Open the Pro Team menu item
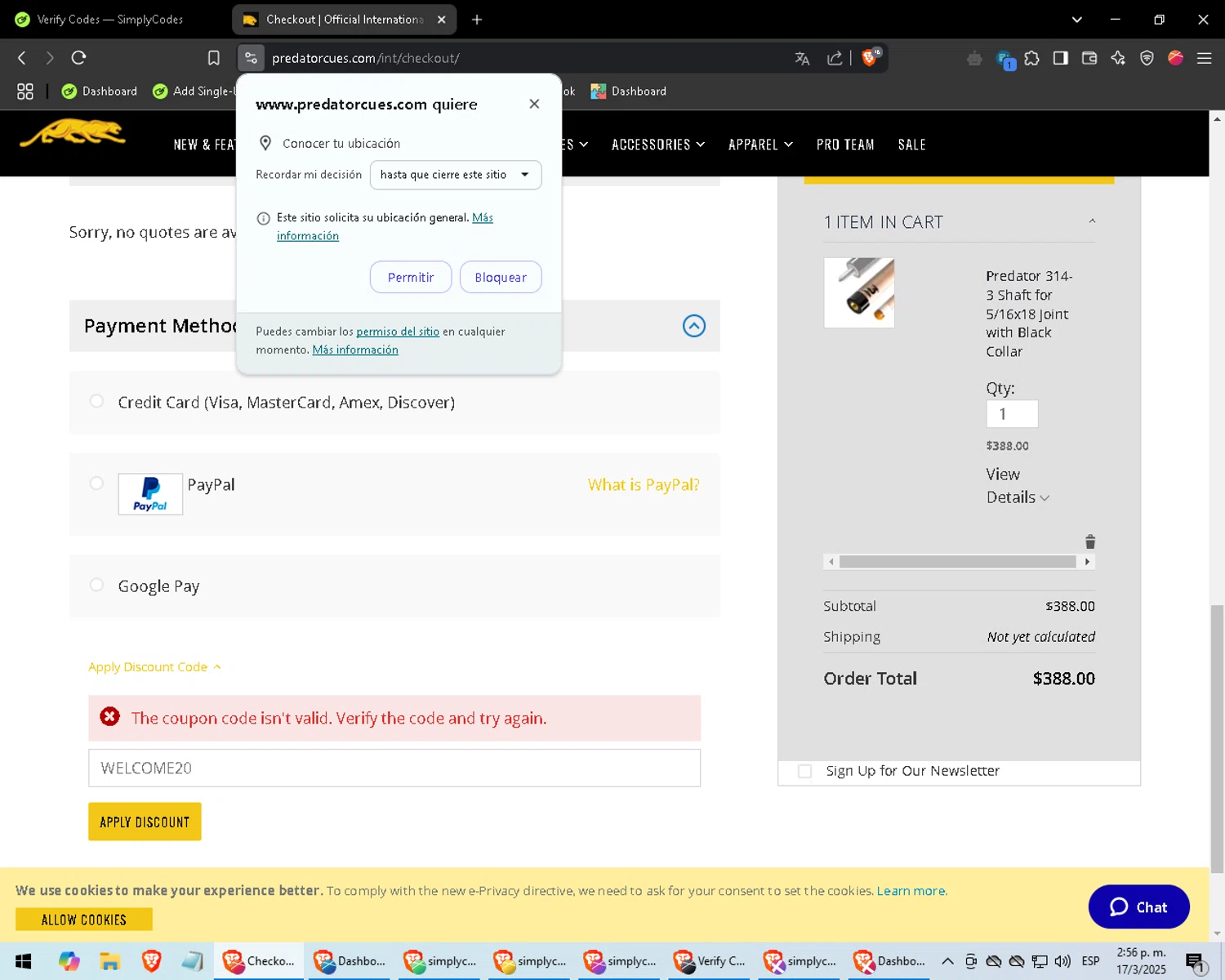Viewport: 1225px width, 980px height. point(845,145)
